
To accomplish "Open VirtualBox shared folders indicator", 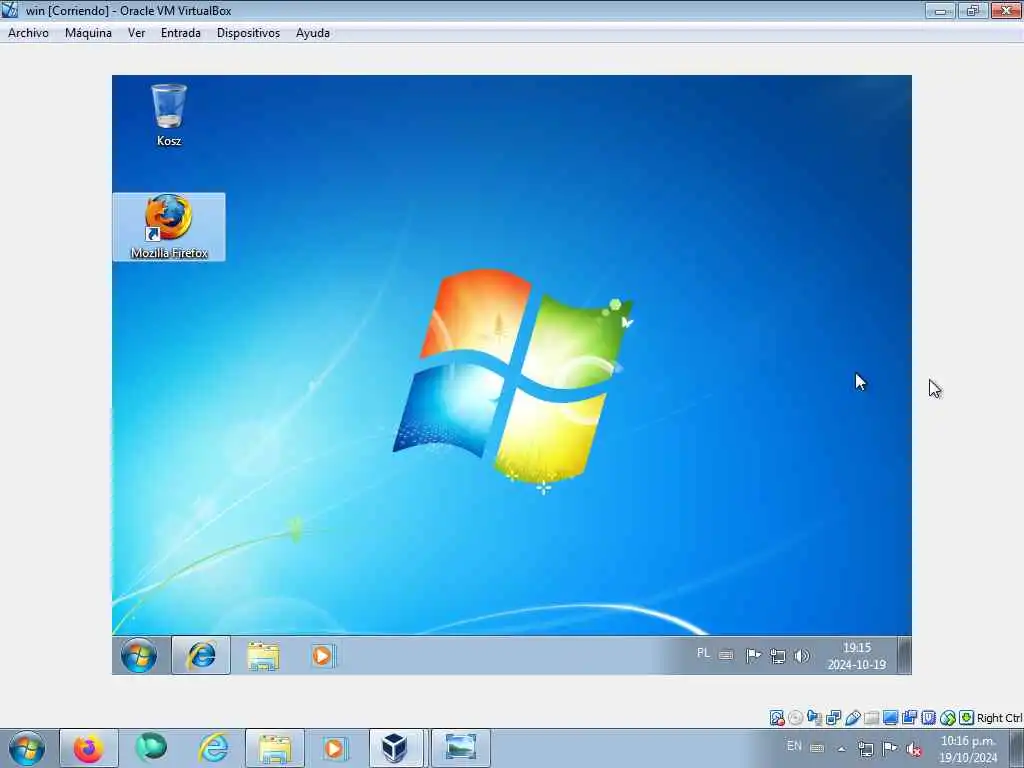I will point(871,718).
